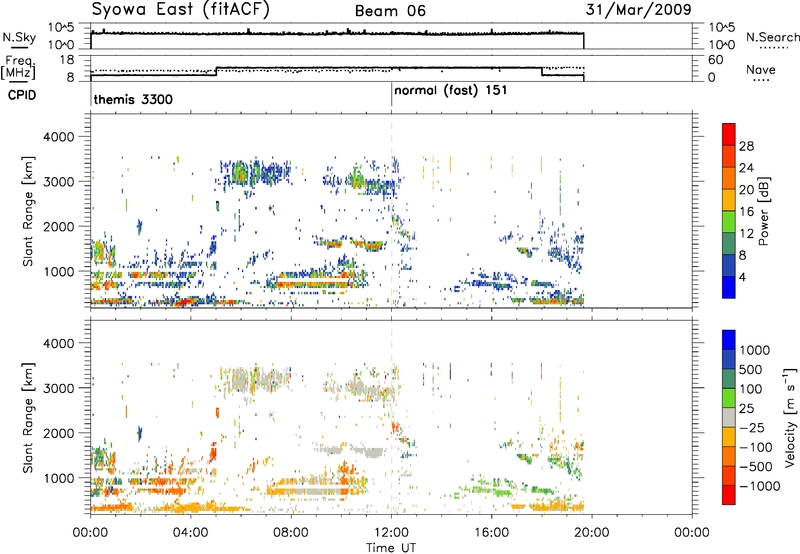Viewport: 800px width, 554px height.
Task: Select the CPID row label
Action: pyautogui.click(x=22, y=95)
